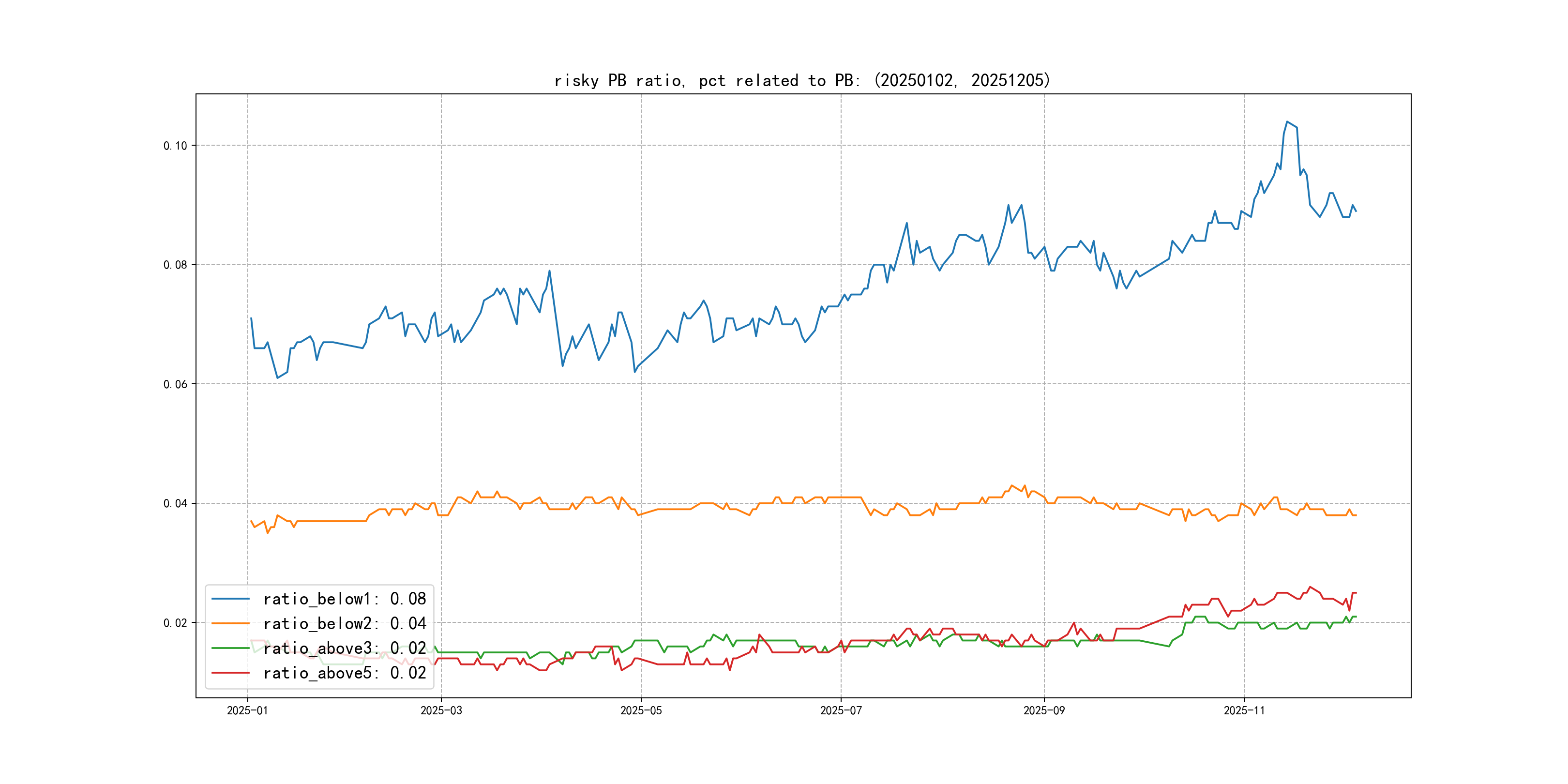Click the 2025-01 x-axis tick label
The width and height of the screenshot is (1568, 784).
pyautogui.click(x=247, y=710)
